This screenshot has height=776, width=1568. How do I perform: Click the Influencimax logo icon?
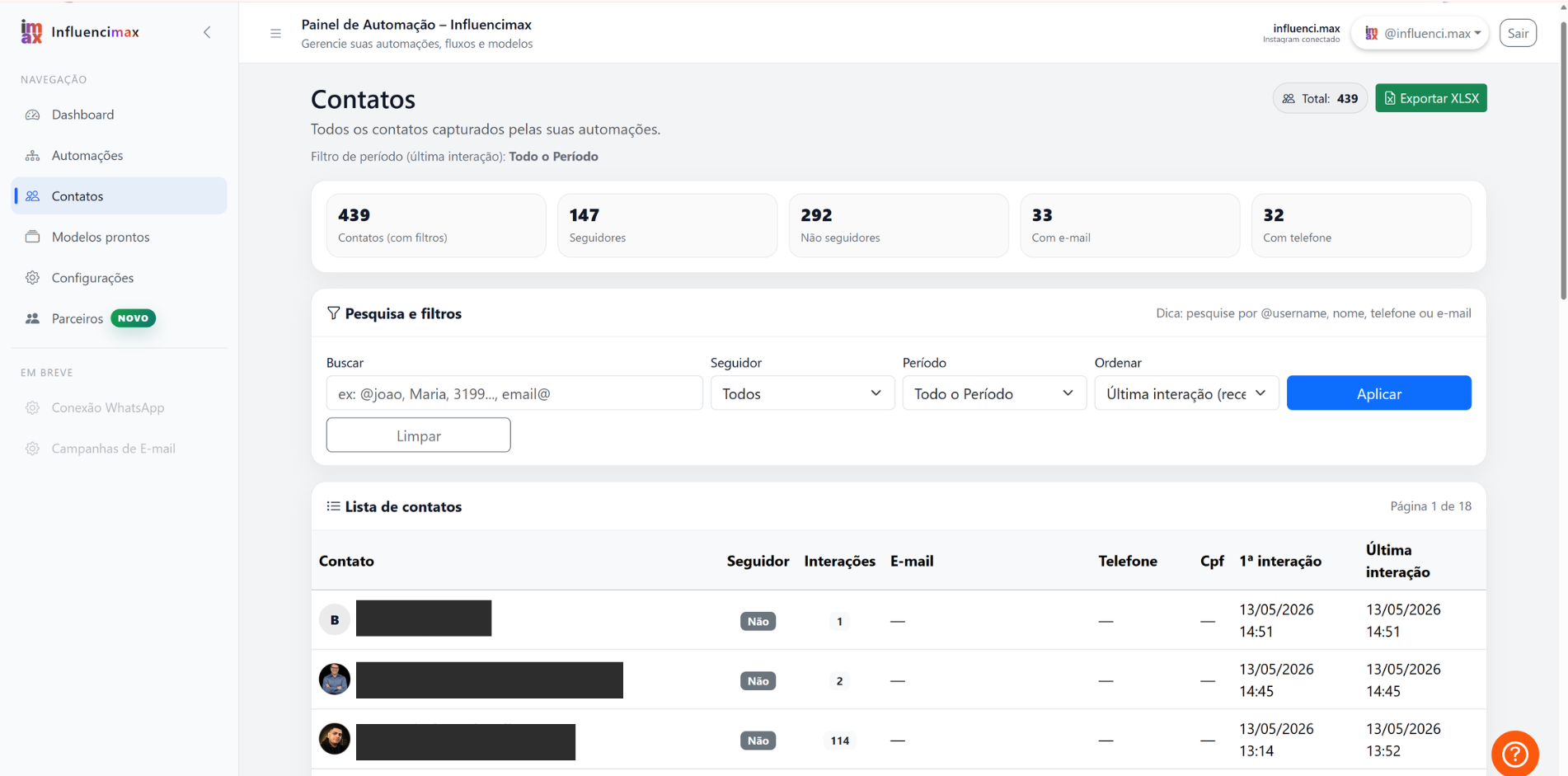point(31,32)
